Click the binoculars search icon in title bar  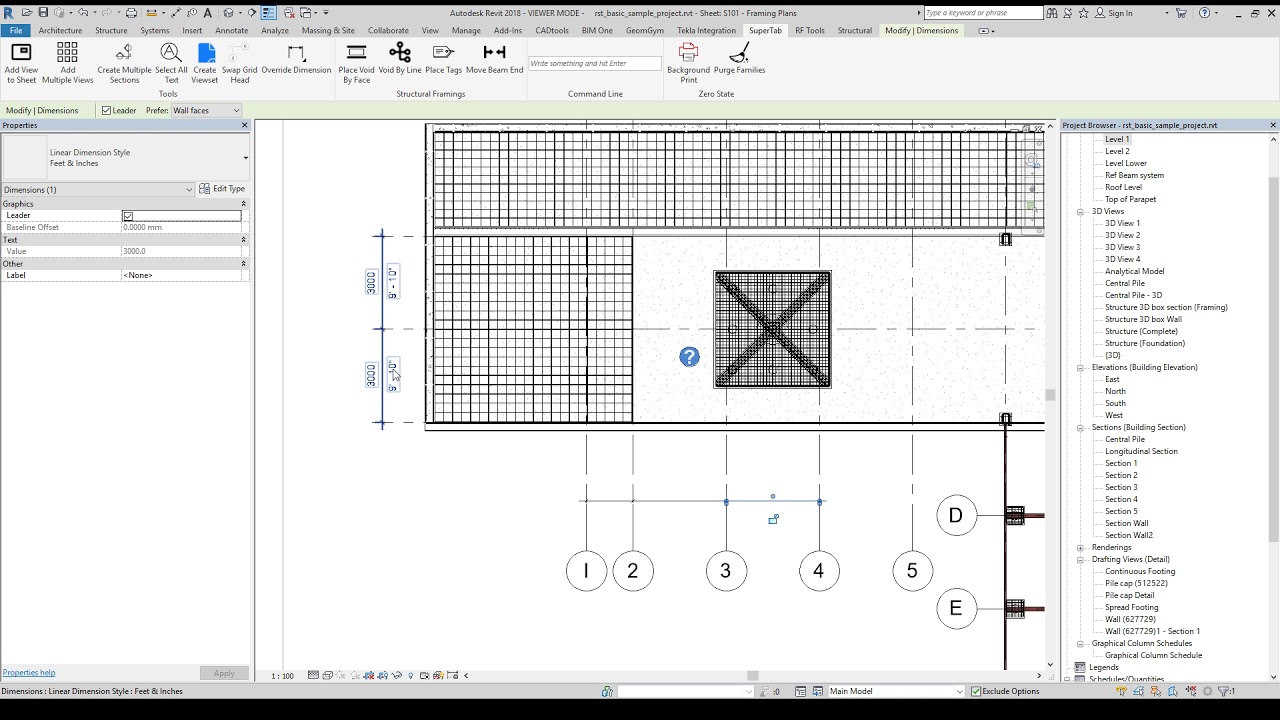(1053, 13)
